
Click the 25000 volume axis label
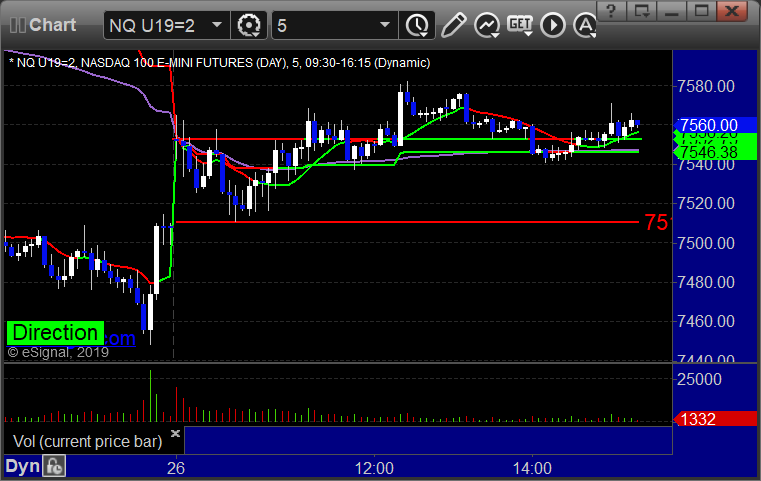pos(699,379)
